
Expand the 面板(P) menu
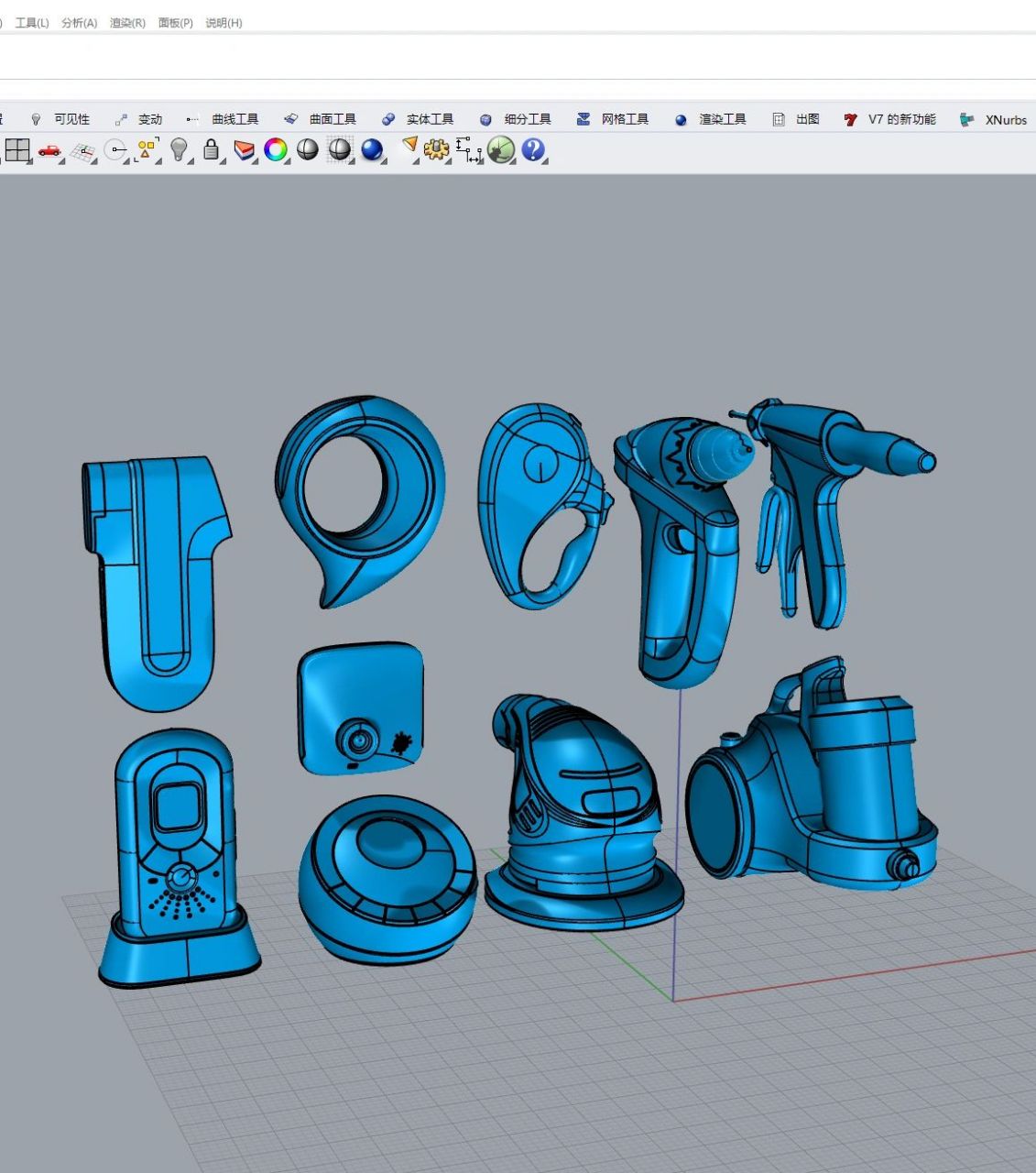(175, 23)
